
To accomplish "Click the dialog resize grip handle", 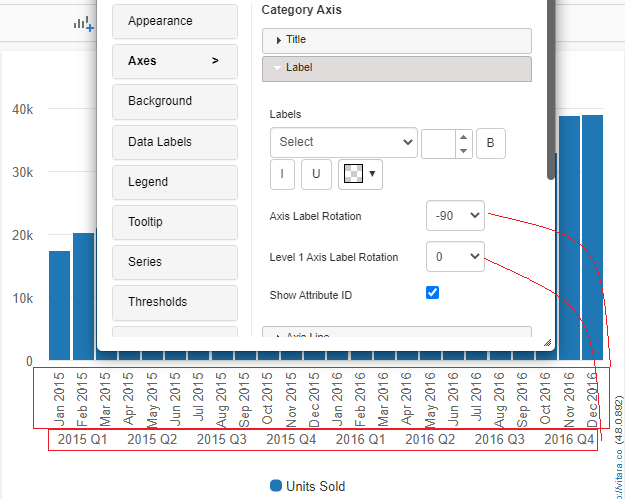I will (x=547, y=343).
